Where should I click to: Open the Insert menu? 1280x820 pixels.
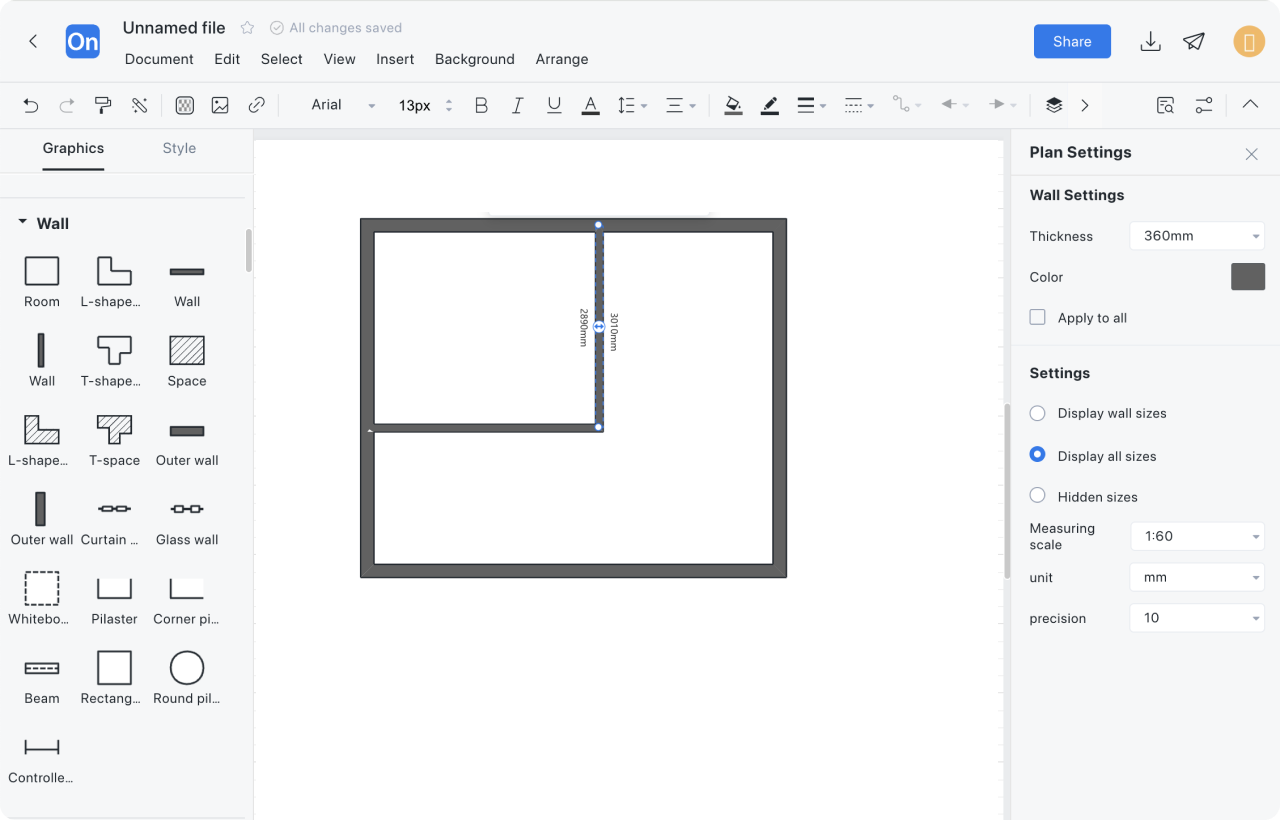point(395,59)
